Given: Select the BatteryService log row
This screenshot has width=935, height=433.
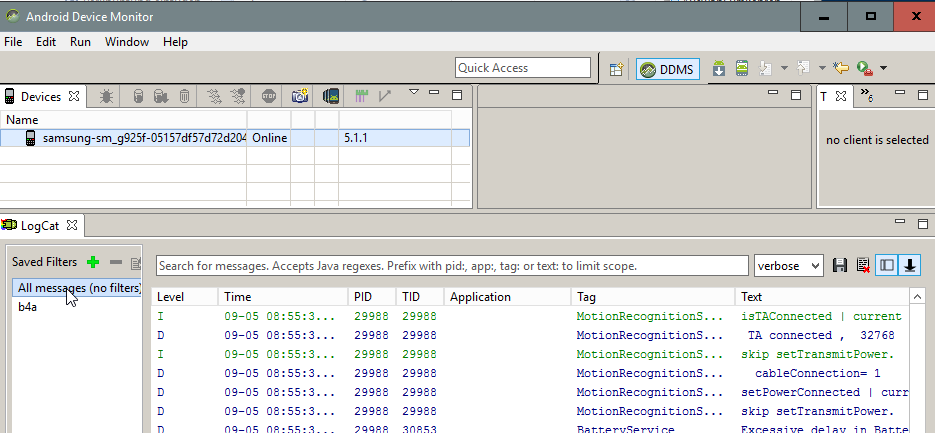Looking at the screenshot, I should (x=532, y=429).
